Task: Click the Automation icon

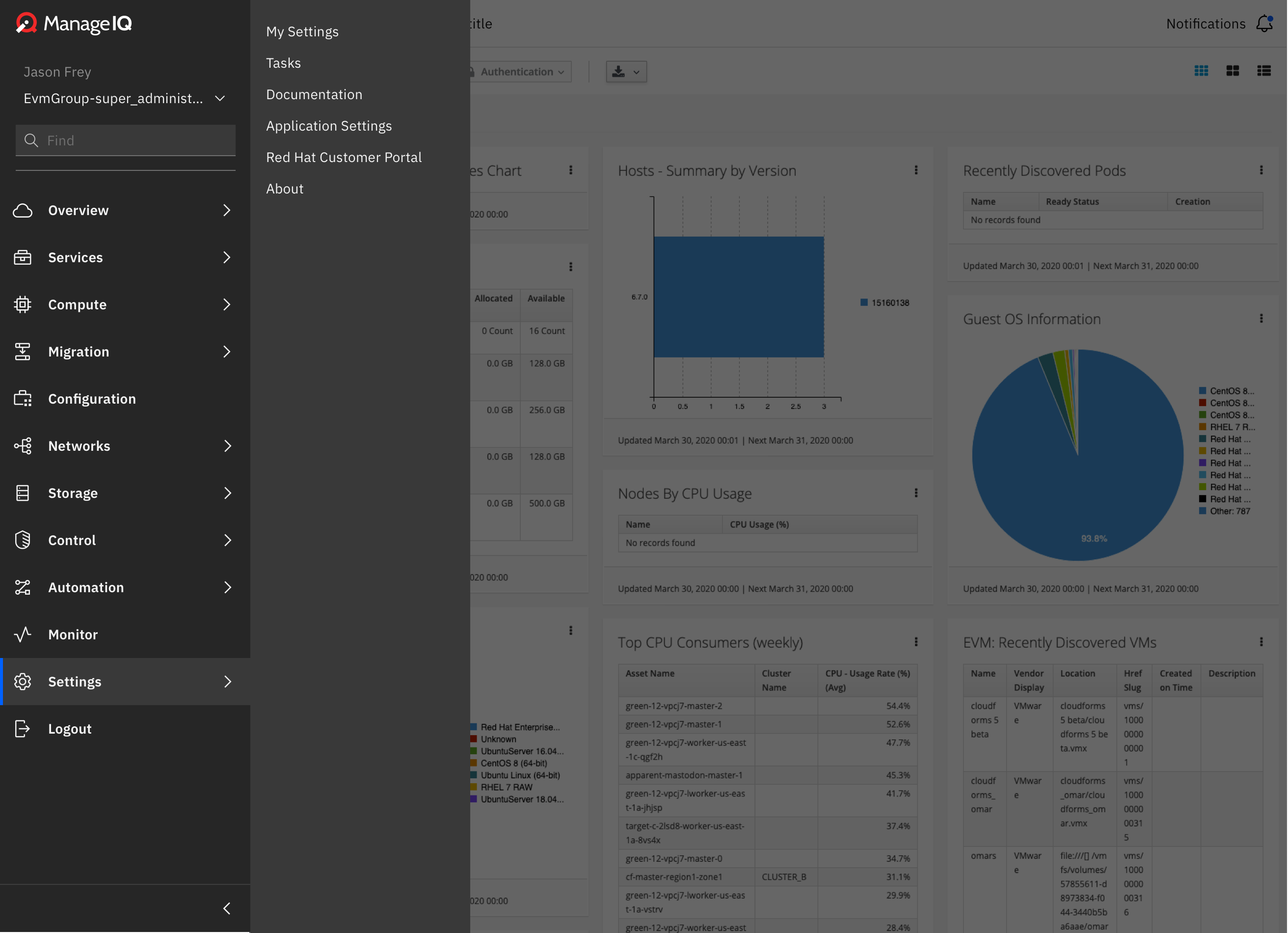Action: tap(23, 587)
